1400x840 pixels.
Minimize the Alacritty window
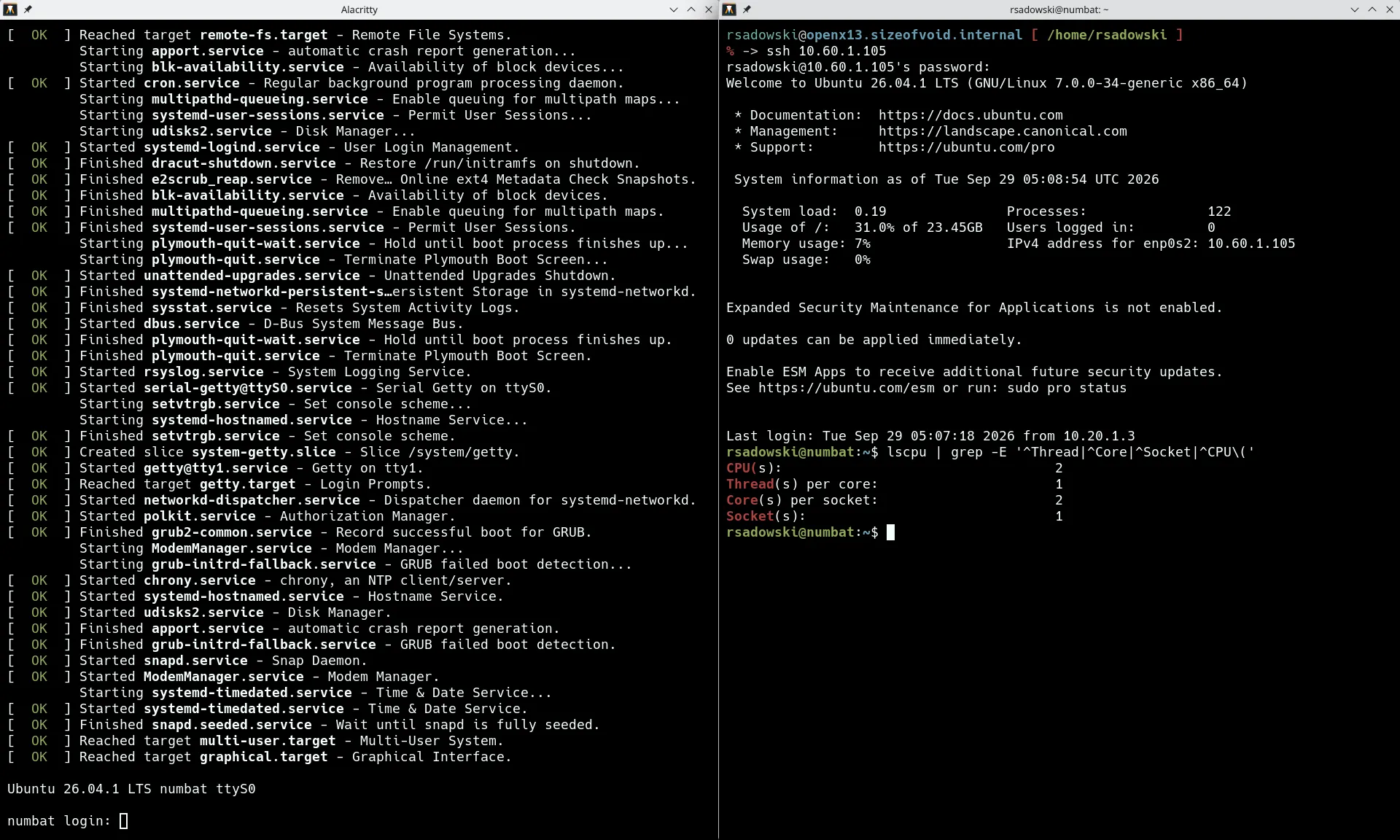[x=674, y=9]
